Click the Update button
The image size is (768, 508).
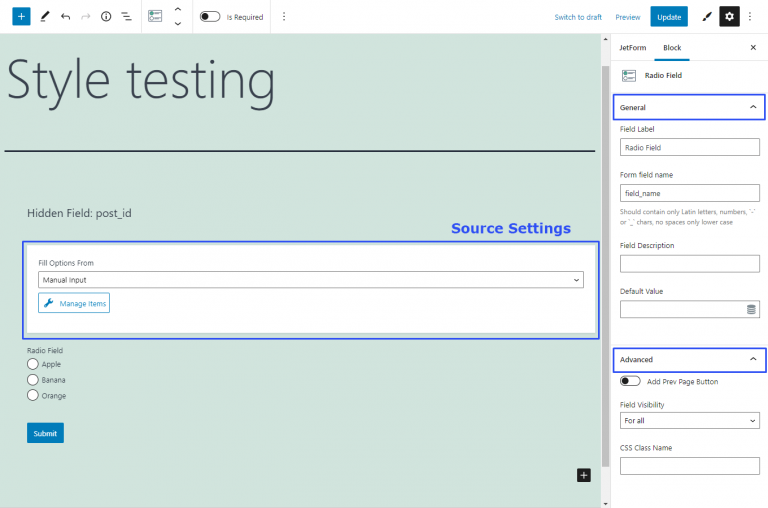(x=669, y=17)
